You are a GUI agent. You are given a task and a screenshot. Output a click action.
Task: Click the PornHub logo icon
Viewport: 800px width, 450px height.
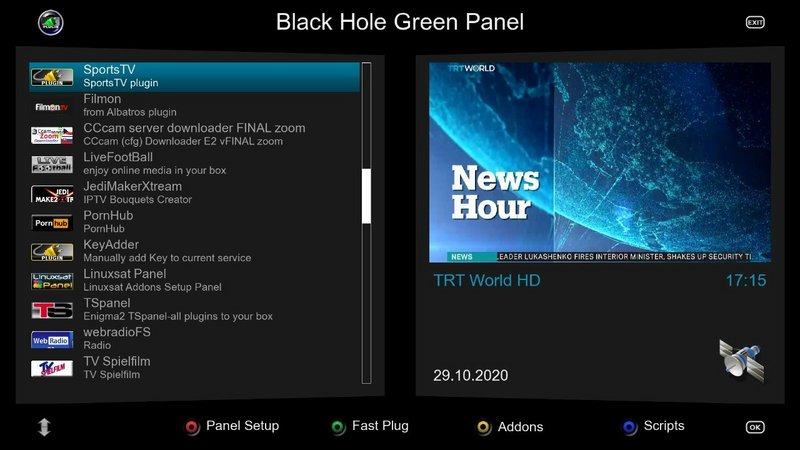pyautogui.click(x=52, y=223)
